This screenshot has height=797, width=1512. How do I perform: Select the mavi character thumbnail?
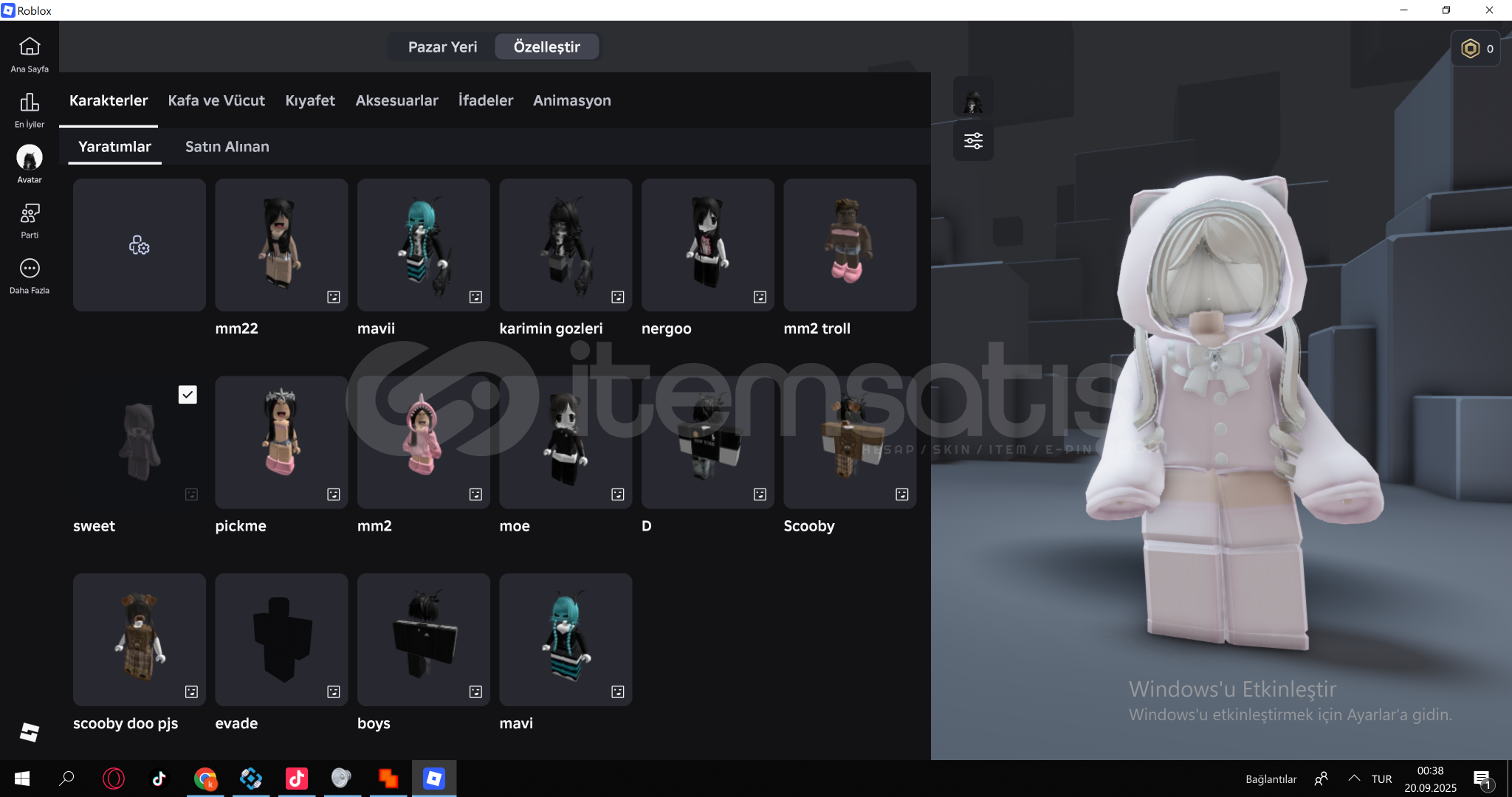tap(566, 640)
